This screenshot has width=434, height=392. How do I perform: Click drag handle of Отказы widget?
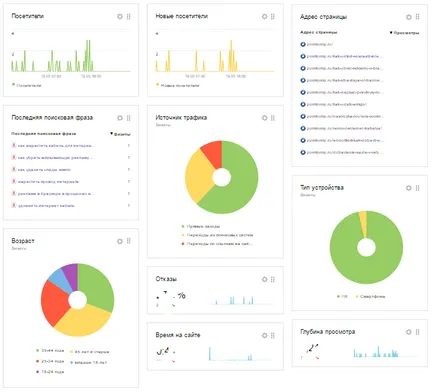273,279
